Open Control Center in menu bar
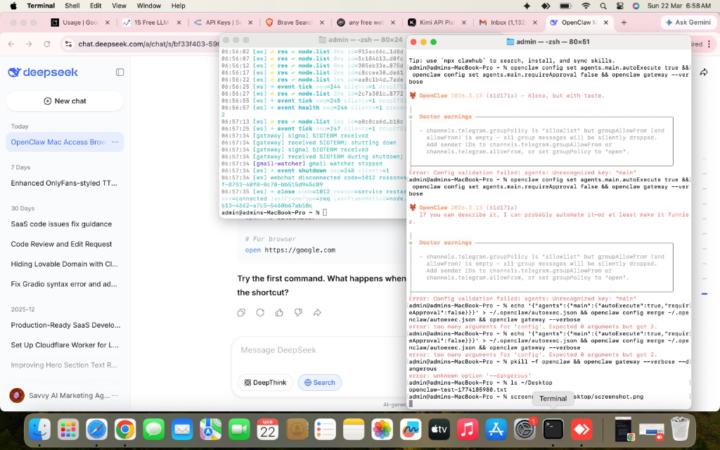The height and width of the screenshot is (450, 720). tap(620, 6)
